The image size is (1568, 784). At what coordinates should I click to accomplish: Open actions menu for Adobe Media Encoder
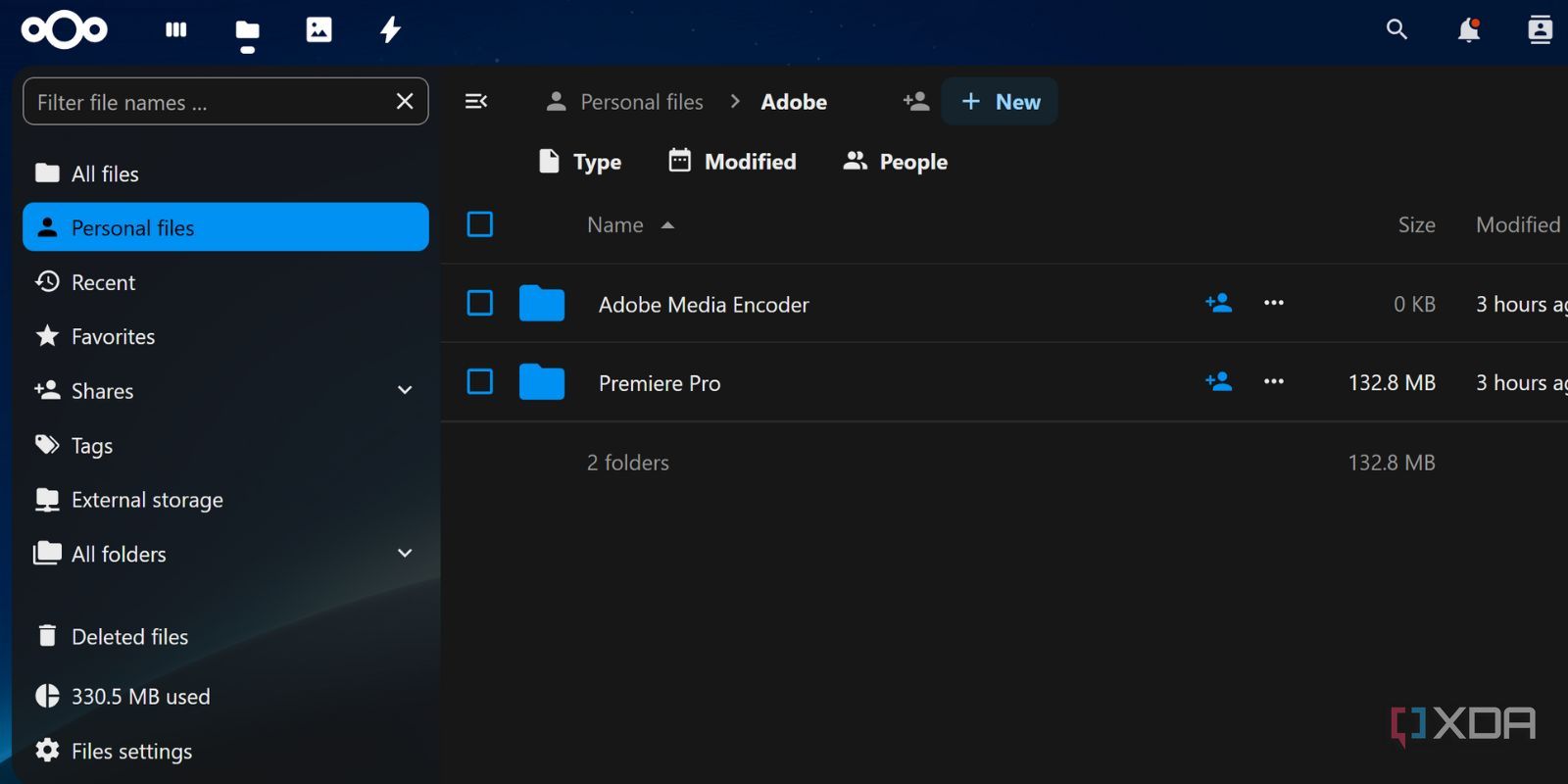coord(1274,303)
